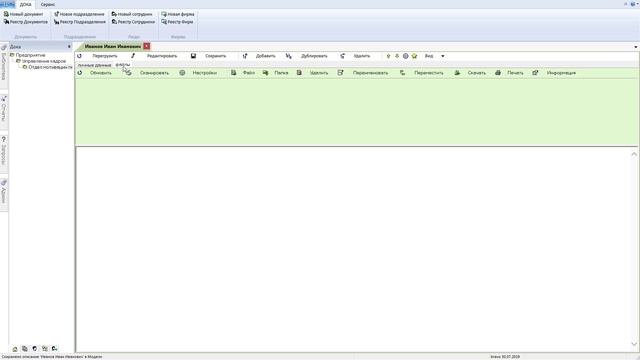Click Сканировать in the files toolbar

pyautogui.click(x=147, y=73)
